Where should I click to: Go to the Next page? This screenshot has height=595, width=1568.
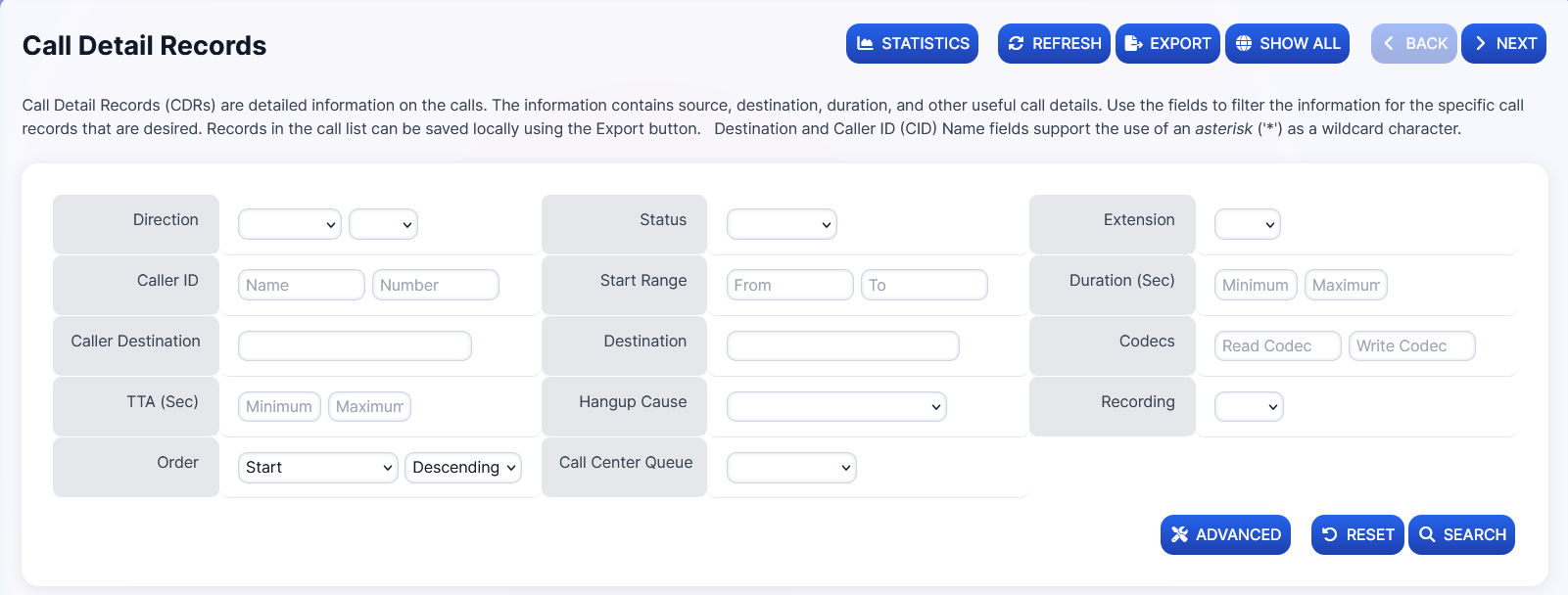coord(1503,44)
